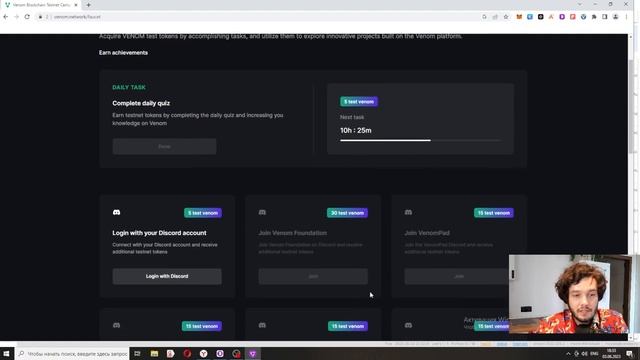Click the Discord logo on the login card
The height and width of the screenshot is (360, 640).
click(116, 212)
